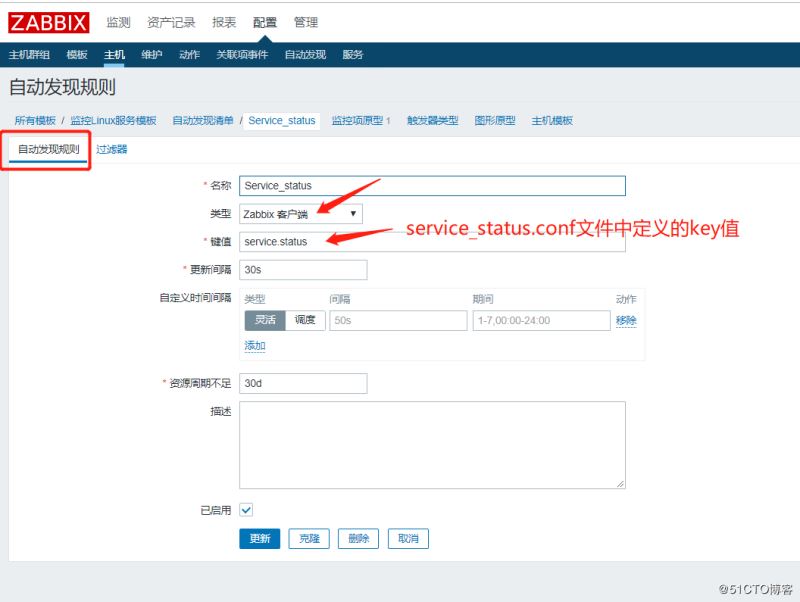Image resolution: width=800 pixels, height=602 pixels.
Task: Toggle the 已启用 checkbox
Action: coord(248,508)
